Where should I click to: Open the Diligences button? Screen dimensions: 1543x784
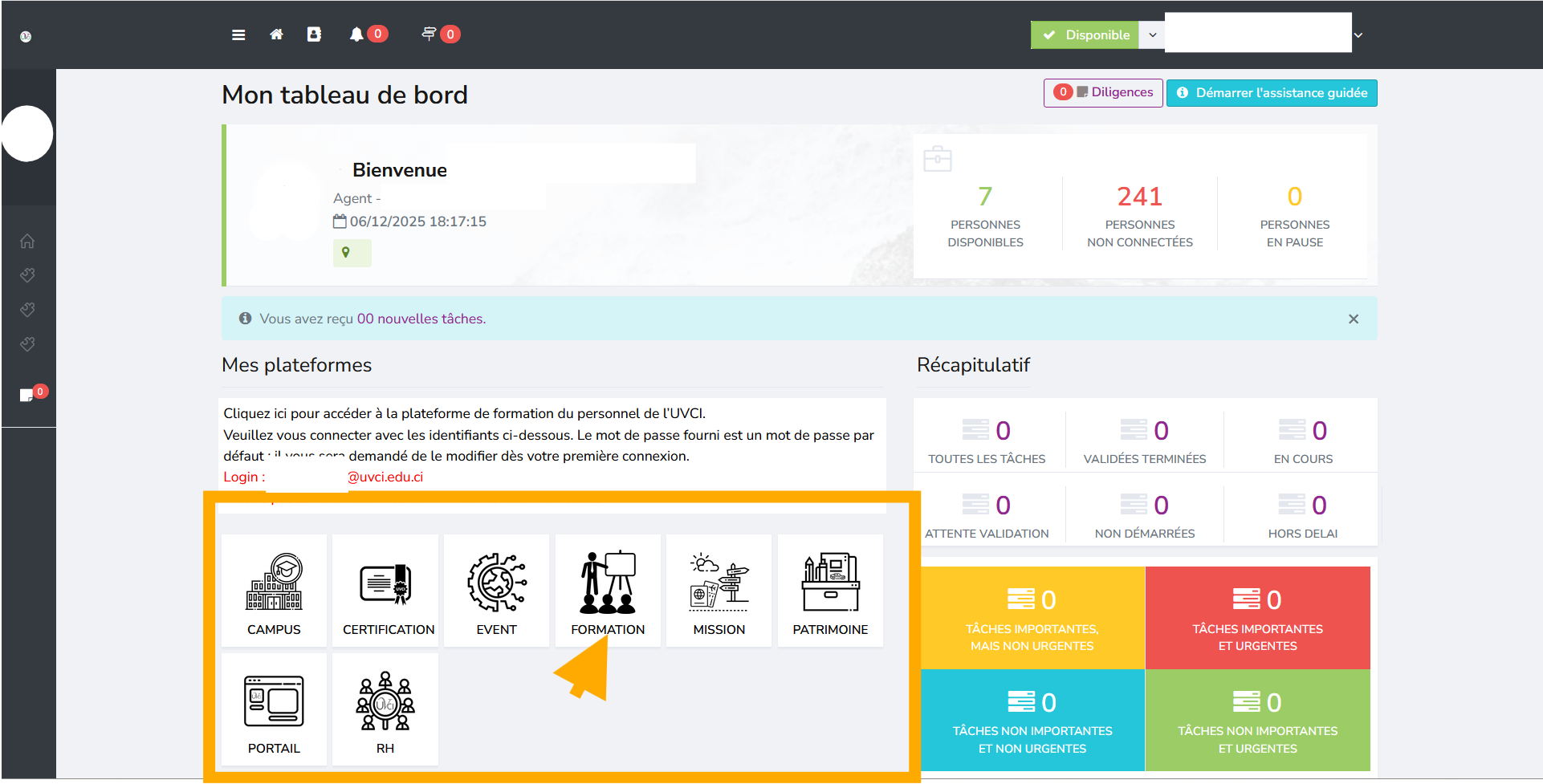point(1103,92)
